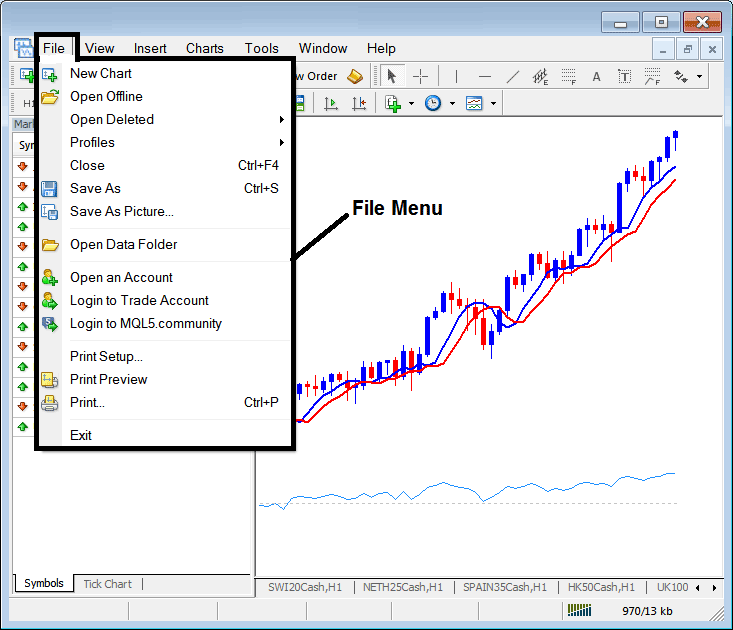Select Open an Account
The image size is (733, 630).
(x=166, y=277)
